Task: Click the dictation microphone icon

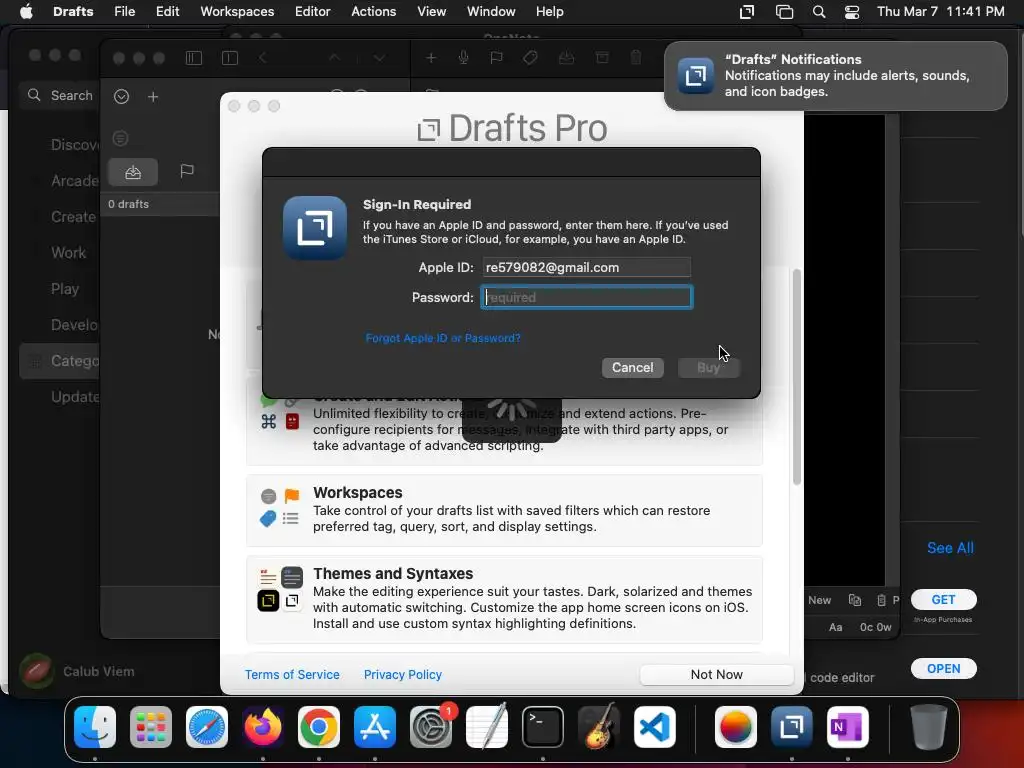Action: (x=463, y=58)
